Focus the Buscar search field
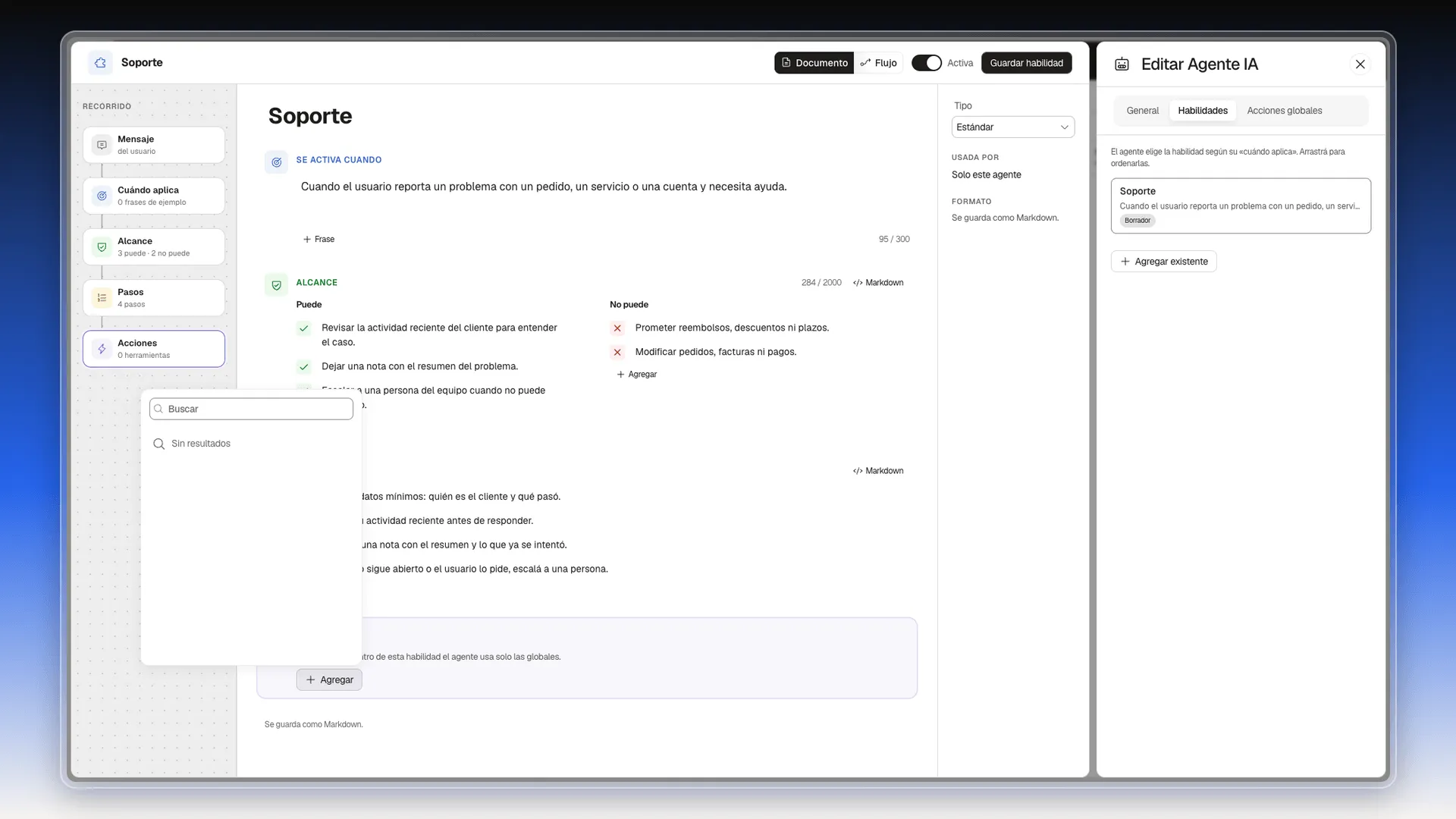This screenshot has width=1456, height=819. (x=251, y=409)
